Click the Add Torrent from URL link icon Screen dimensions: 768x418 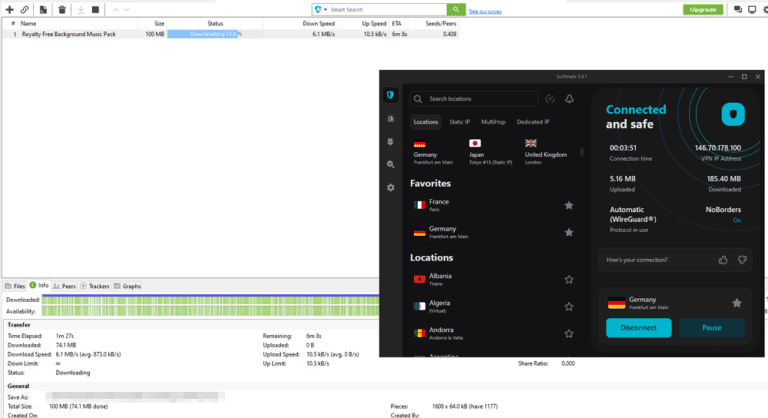pyautogui.click(x=24, y=9)
